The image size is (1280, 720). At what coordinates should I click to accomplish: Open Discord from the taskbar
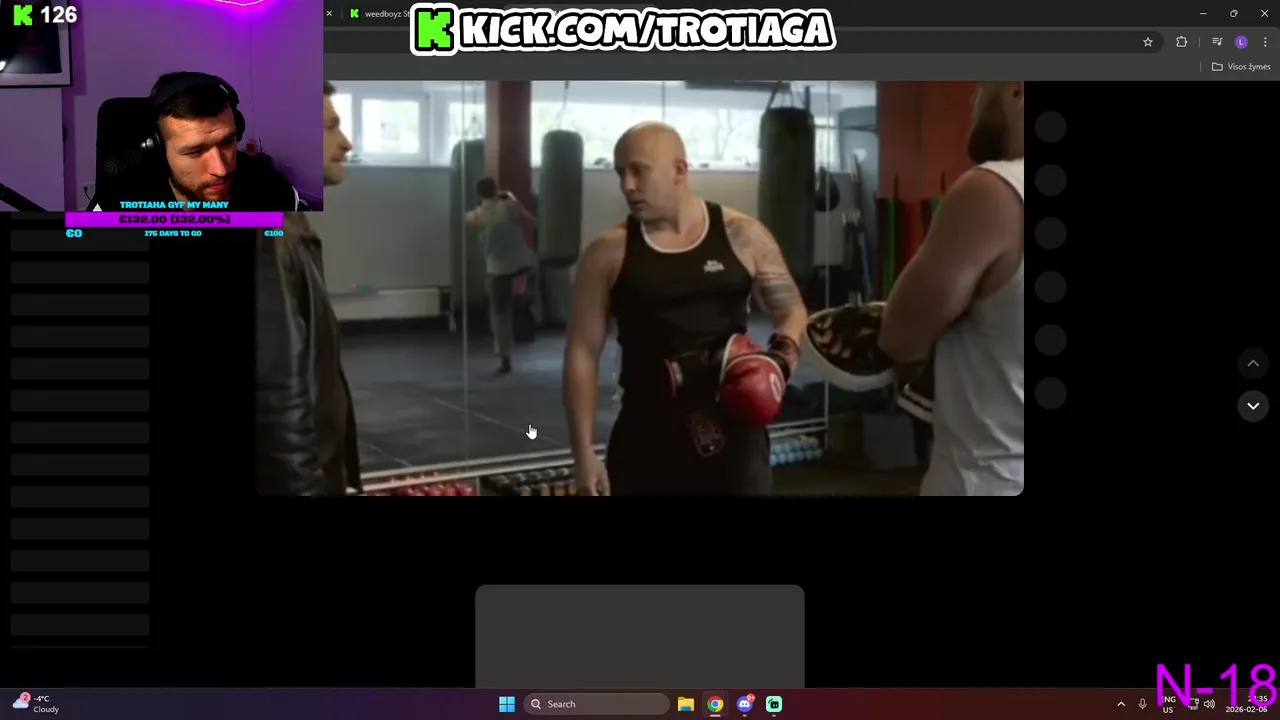pos(744,704)
